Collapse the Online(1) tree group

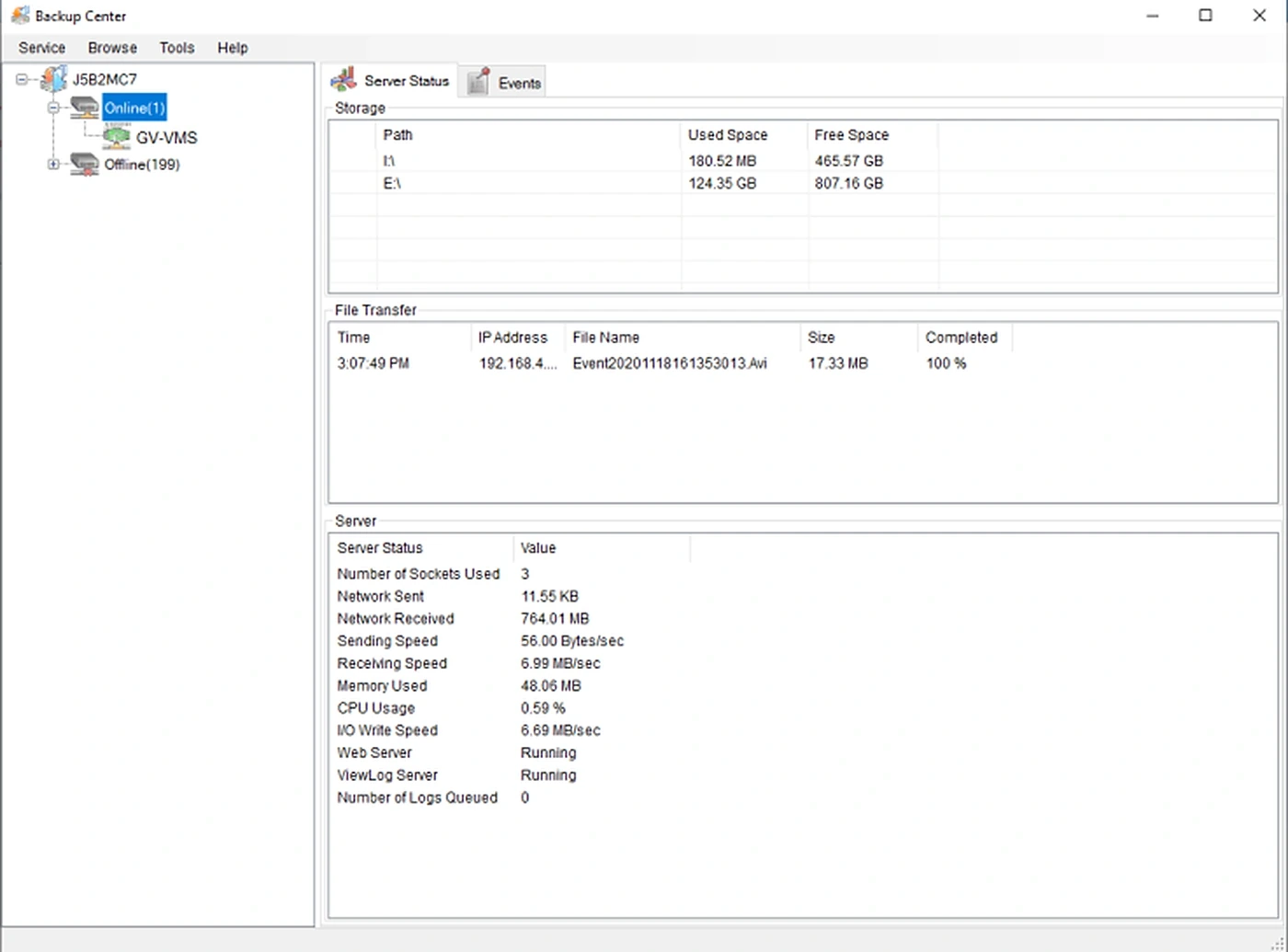point(53,108)
